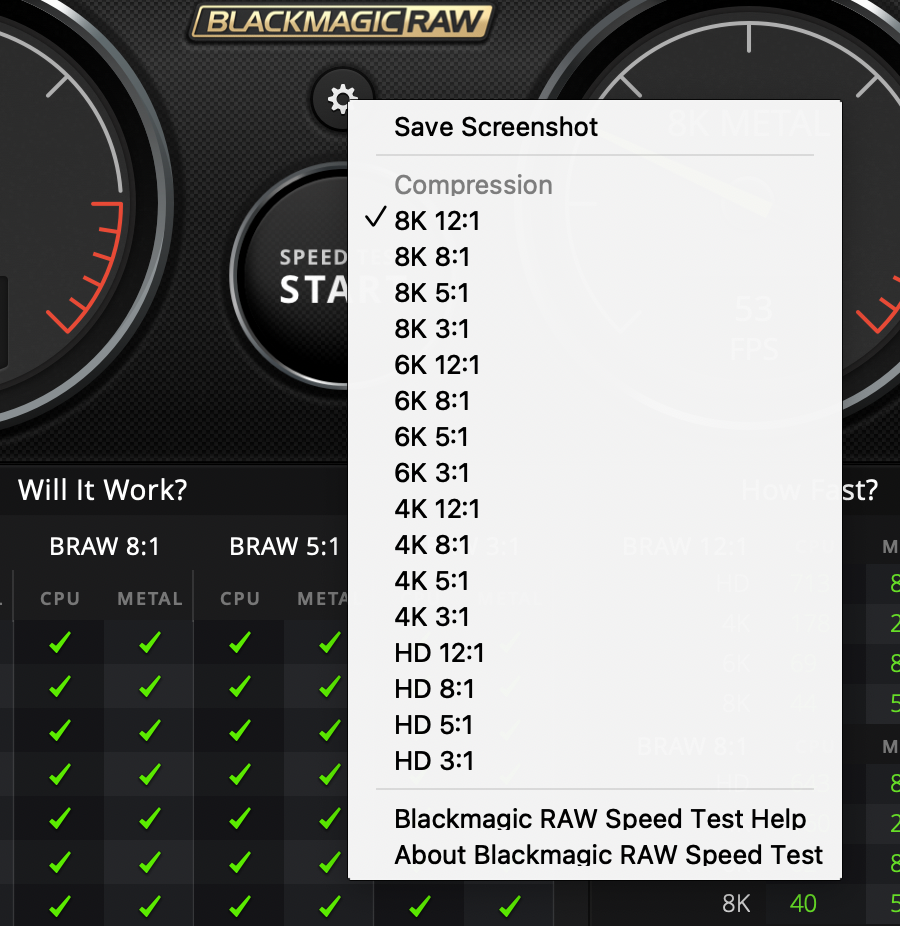The height and width of the screenshot is (926, 900).
Task: Open Blackmagic RAW Speed Test Help
Action: (595, 819)
